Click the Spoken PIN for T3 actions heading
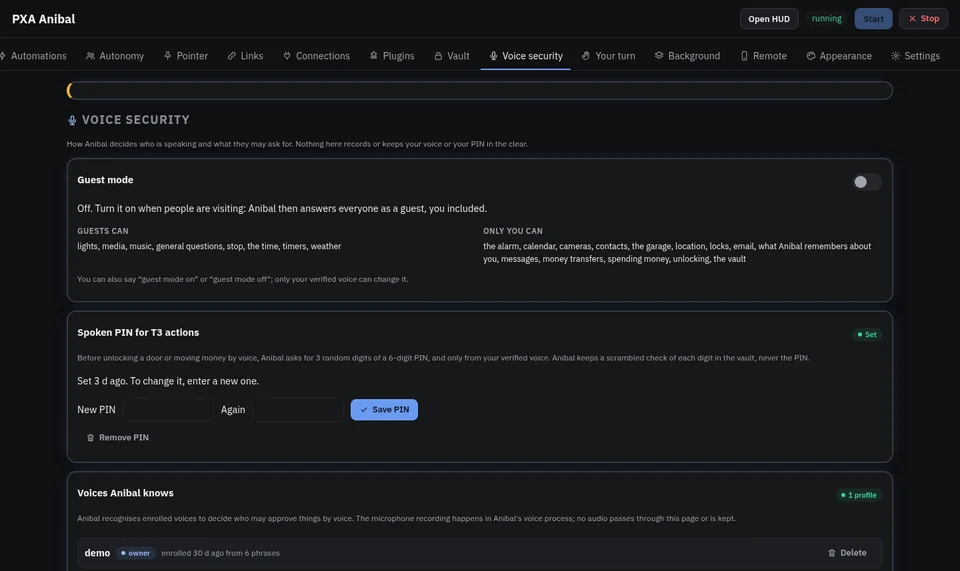 coord(138,332)
